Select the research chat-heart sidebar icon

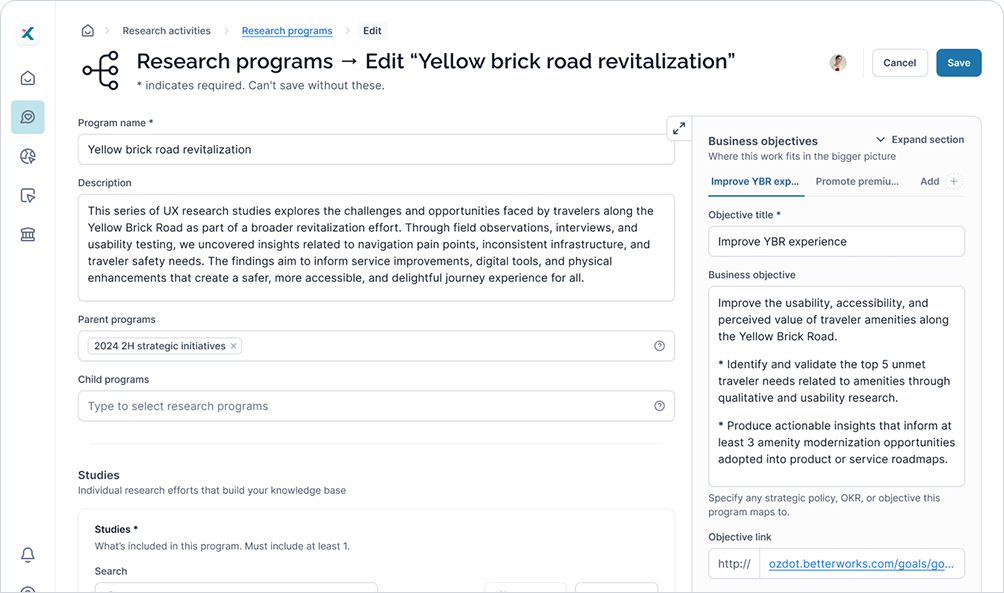click(x=28, y=117)
